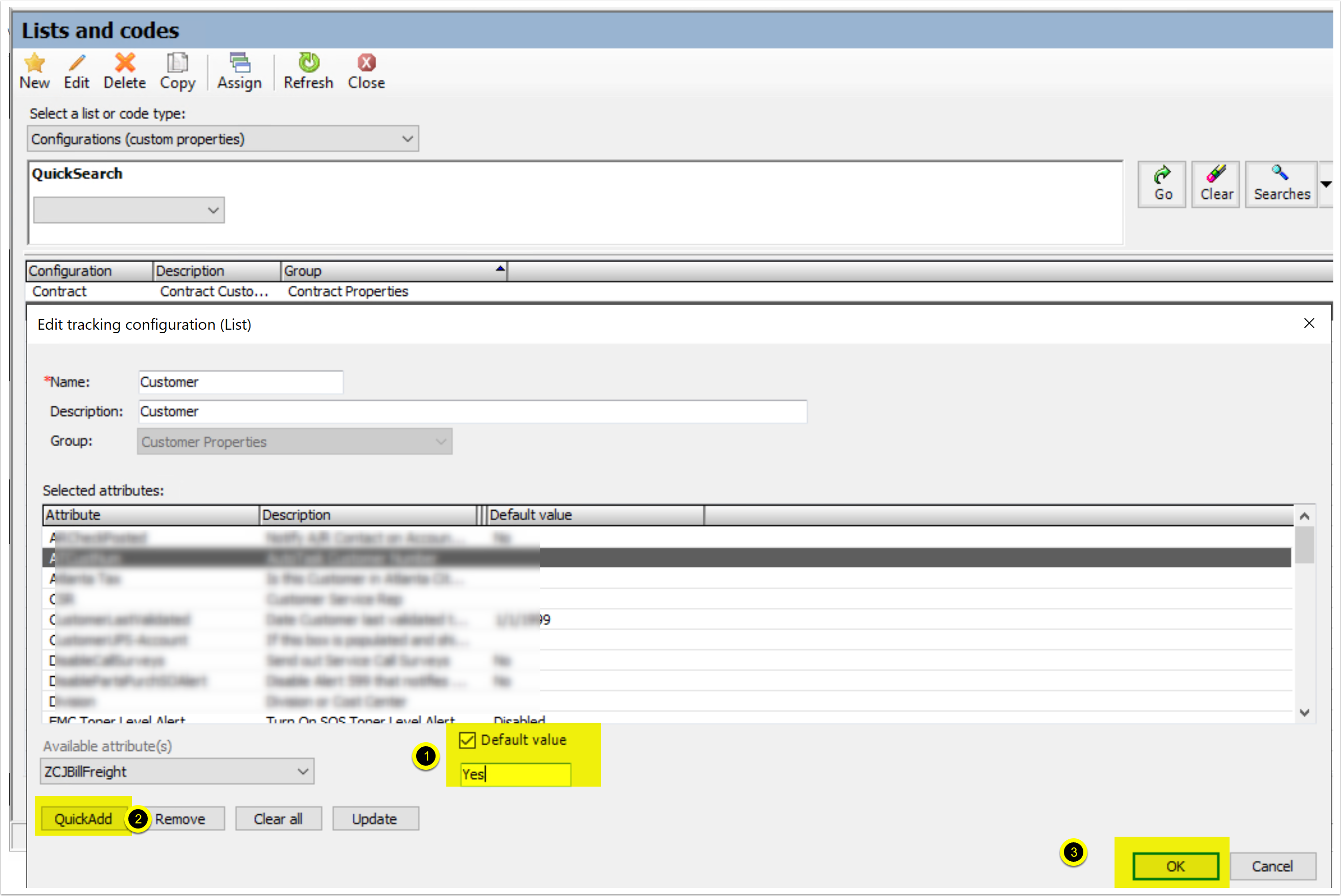Click the QuickAdd button
1341x896 pixels.
(x=83, y=819)
